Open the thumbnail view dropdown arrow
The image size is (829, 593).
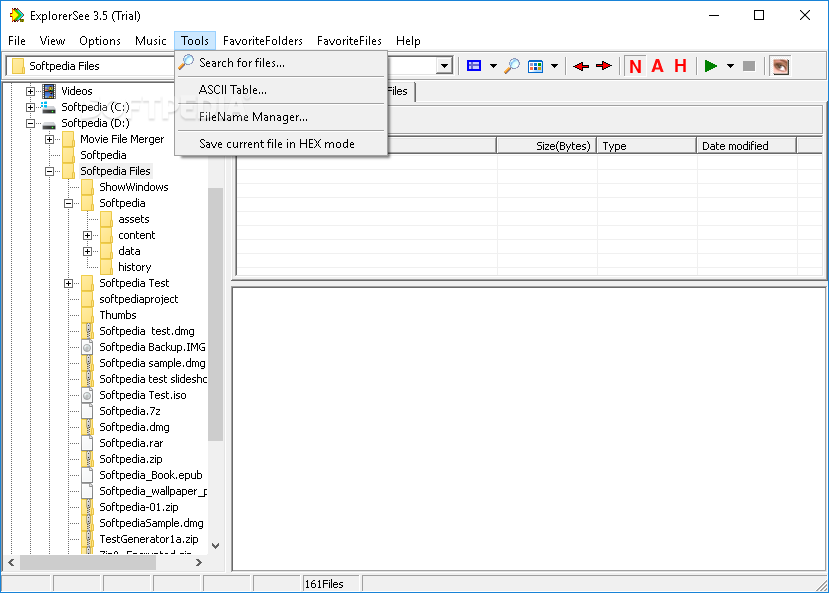click(x=554, y=66)
